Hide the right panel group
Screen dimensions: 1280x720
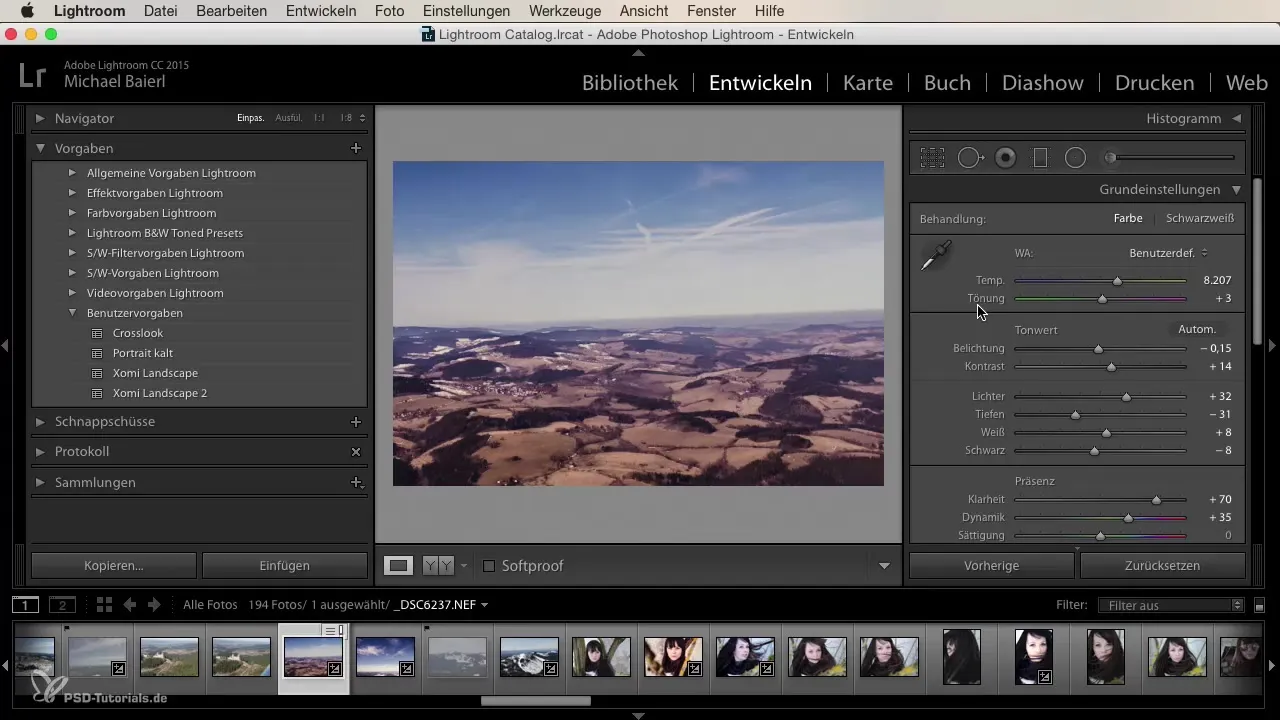click(1273, 346)
